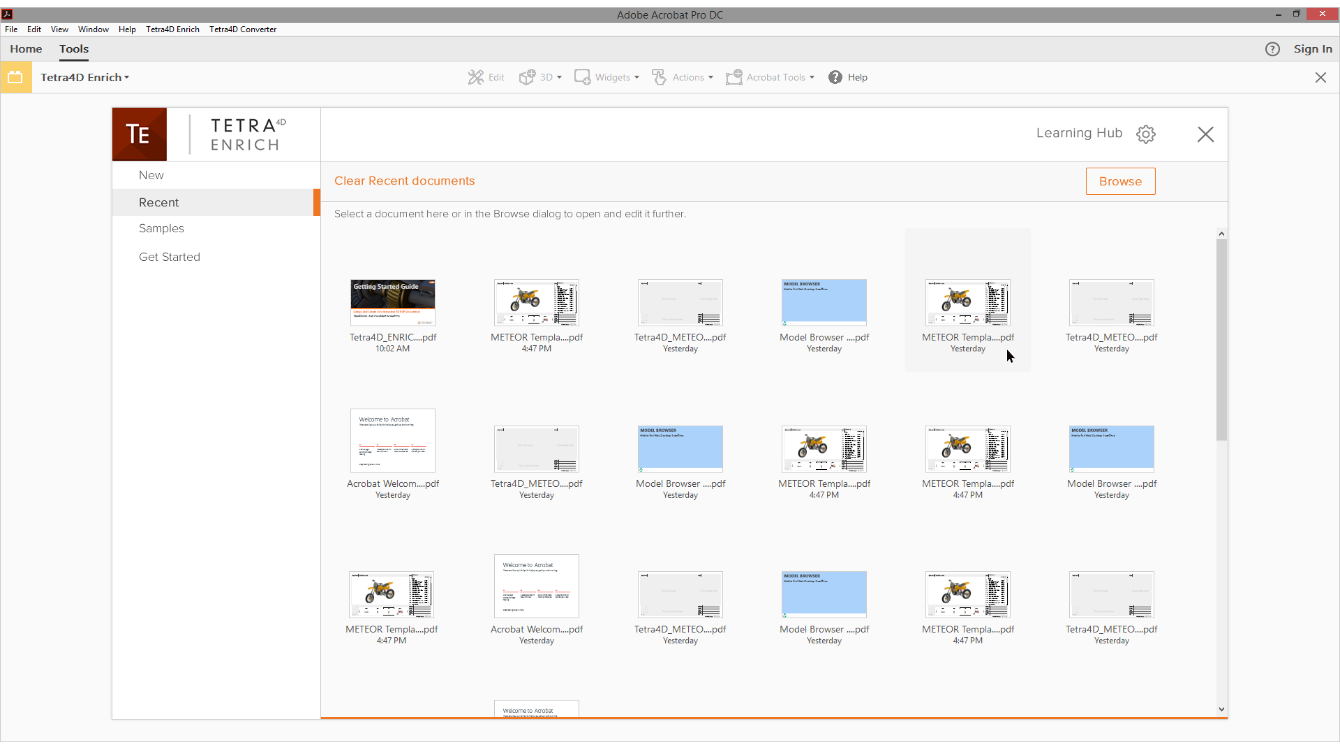Expand the Acrobat Tools dropdown arrow
1340x750 pixels.
[812, 78]
